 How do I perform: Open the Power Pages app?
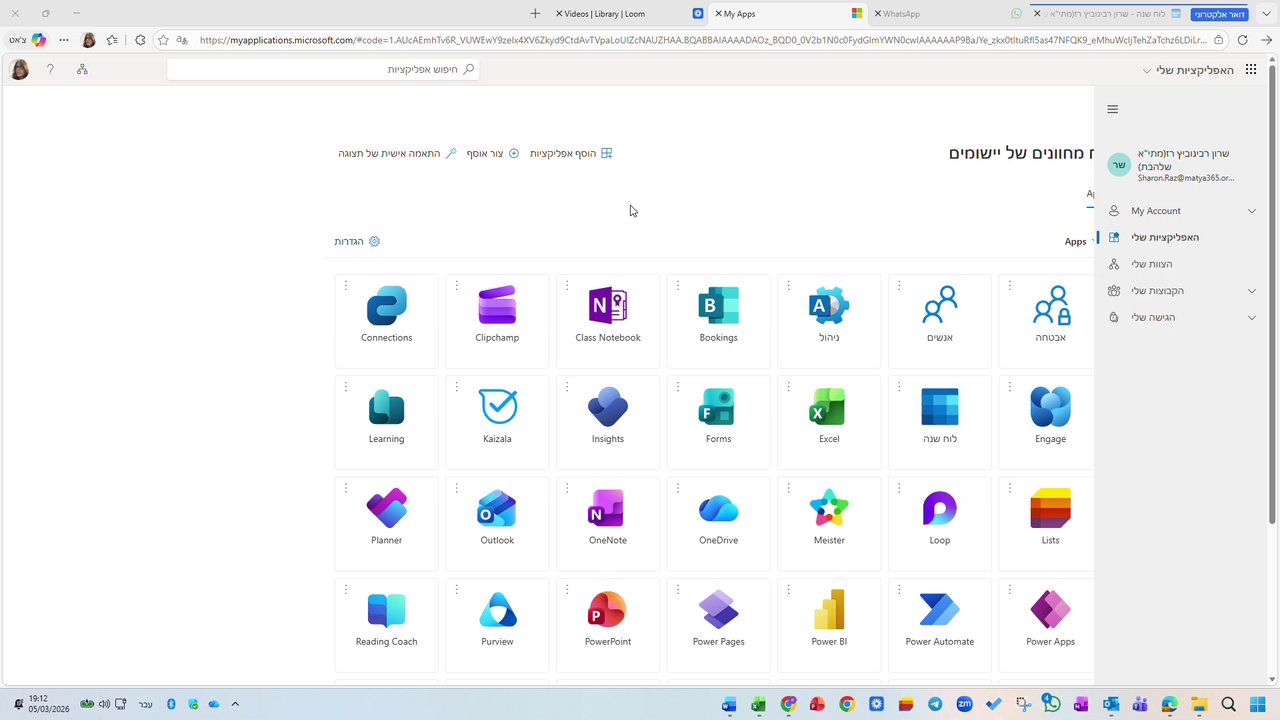[719, 625]
